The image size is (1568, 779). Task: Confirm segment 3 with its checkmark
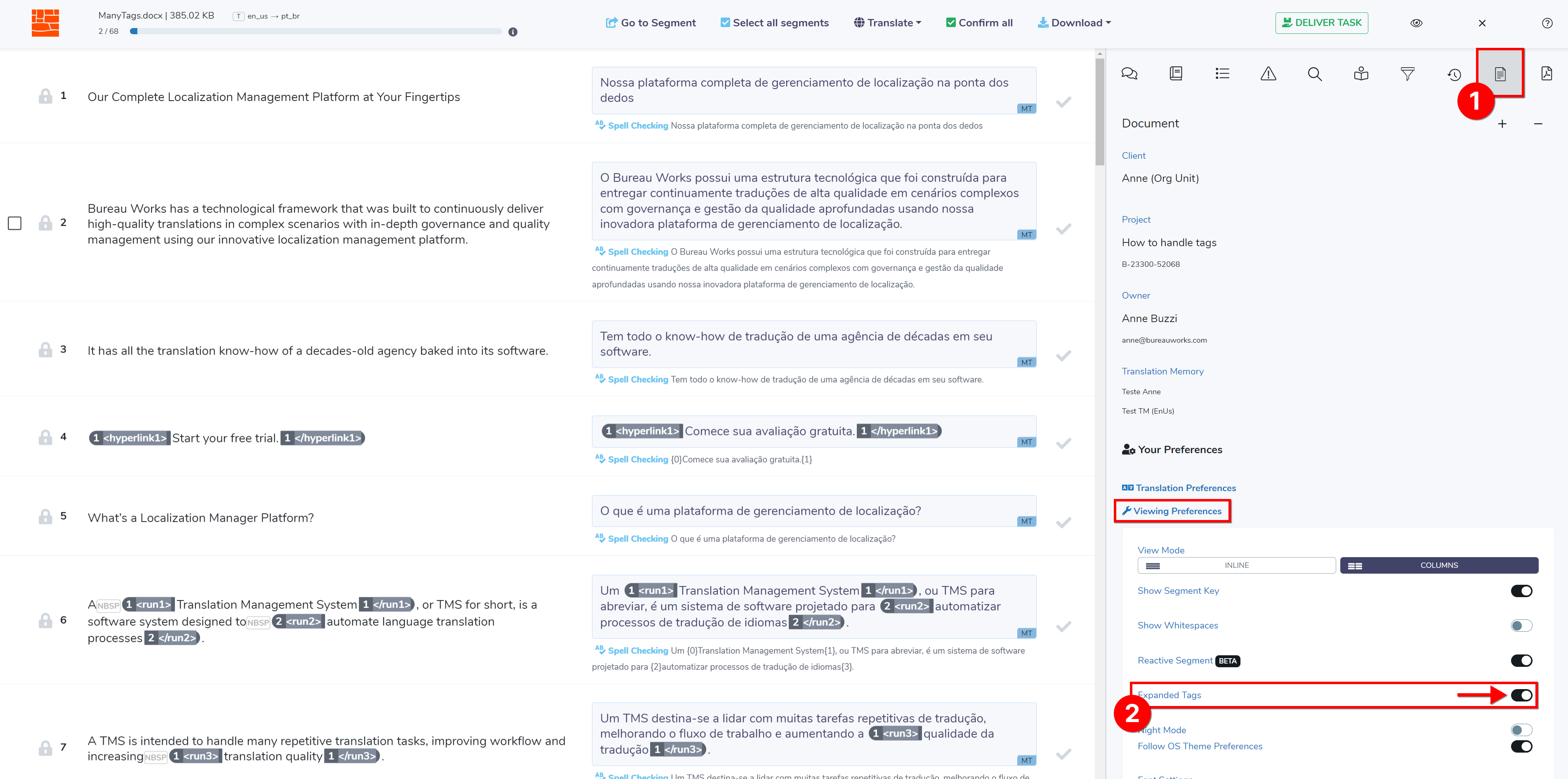pos(1063,355)
